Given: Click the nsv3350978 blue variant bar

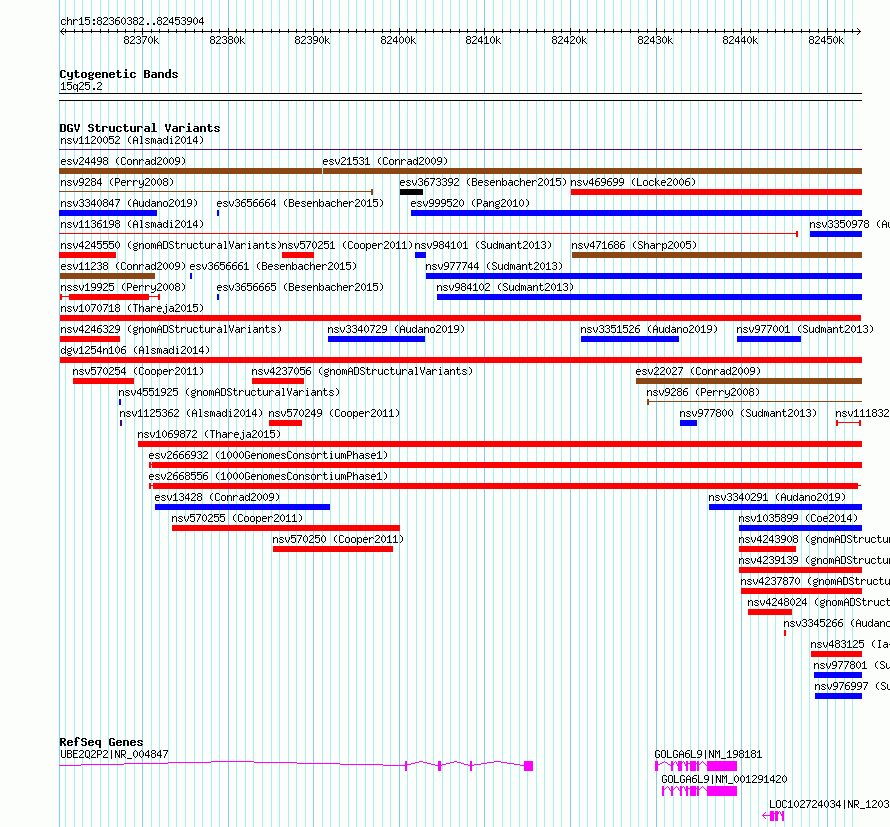Looking at the screenshot, I should click(x=836, y=234).
